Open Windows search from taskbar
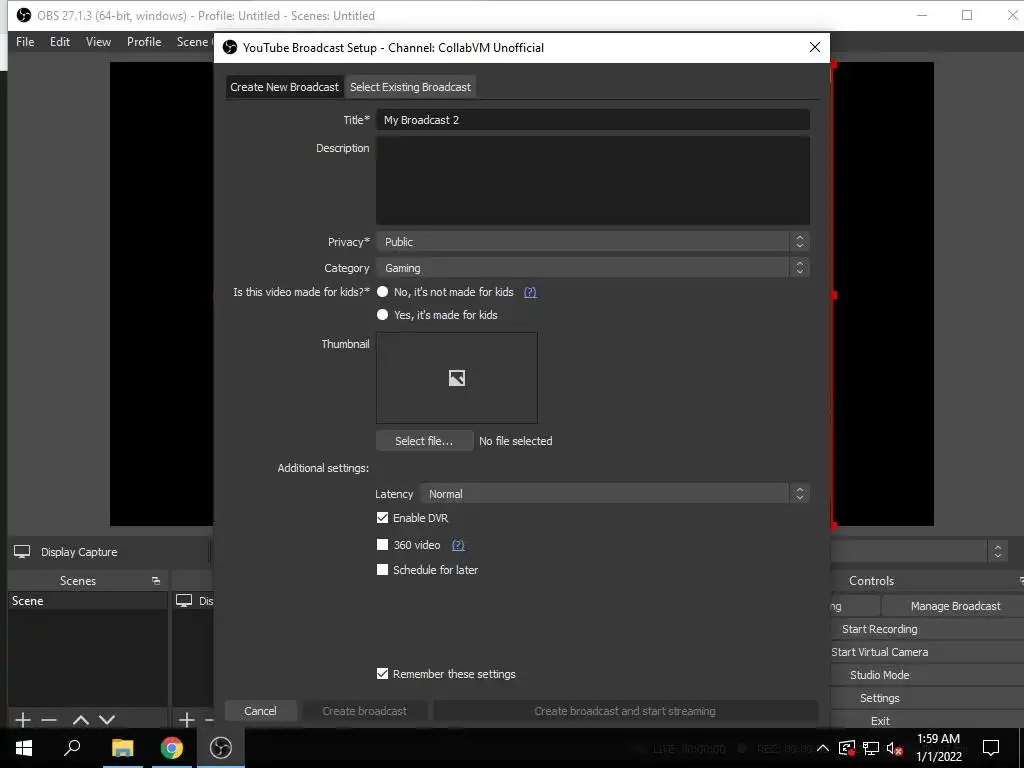Image resolution: width=1024 pixels, height=768 pixels. coord(72,748)
